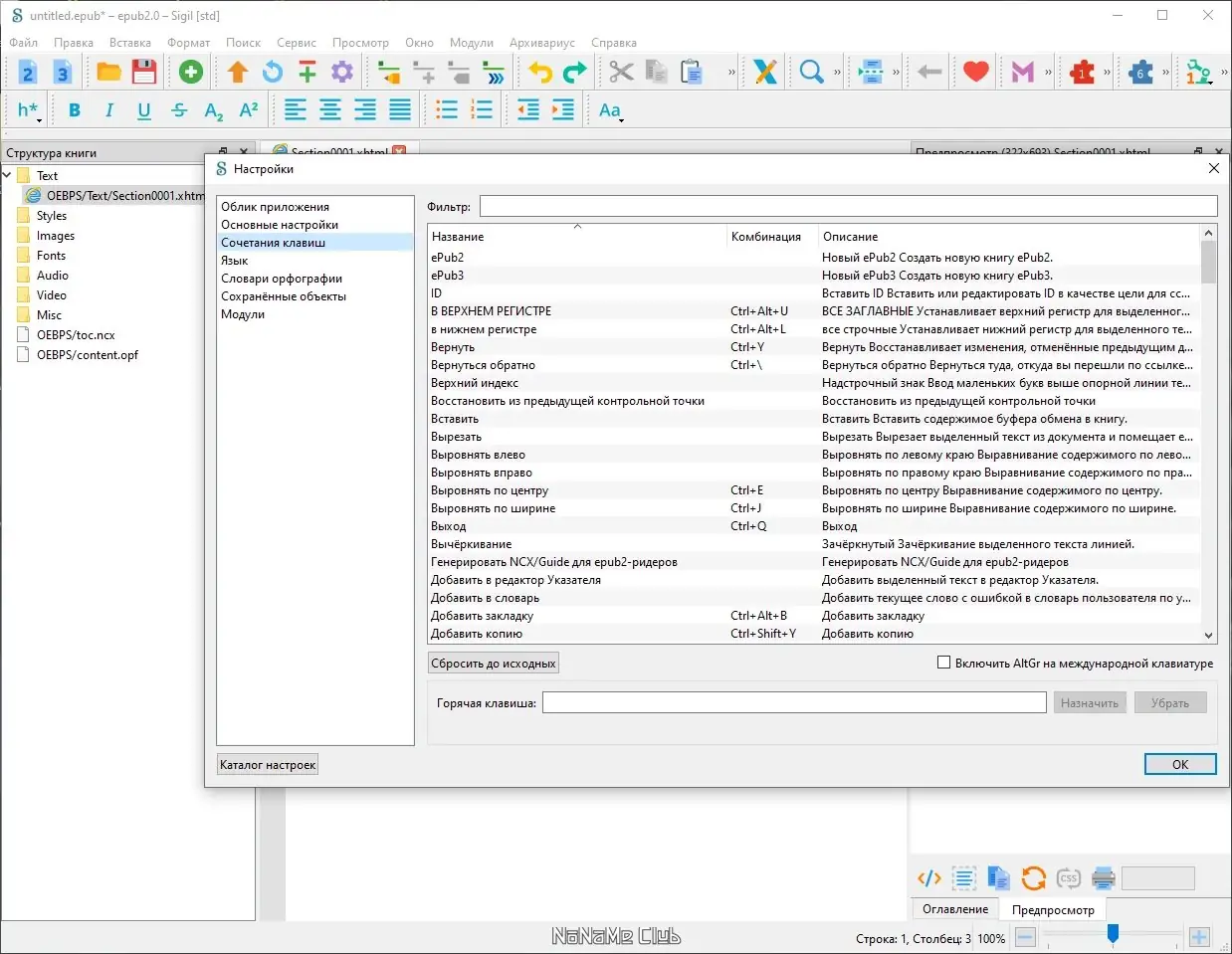Enable AltGr on international keyboard checkbox
1232x954 pixels.
click(944, 663)
